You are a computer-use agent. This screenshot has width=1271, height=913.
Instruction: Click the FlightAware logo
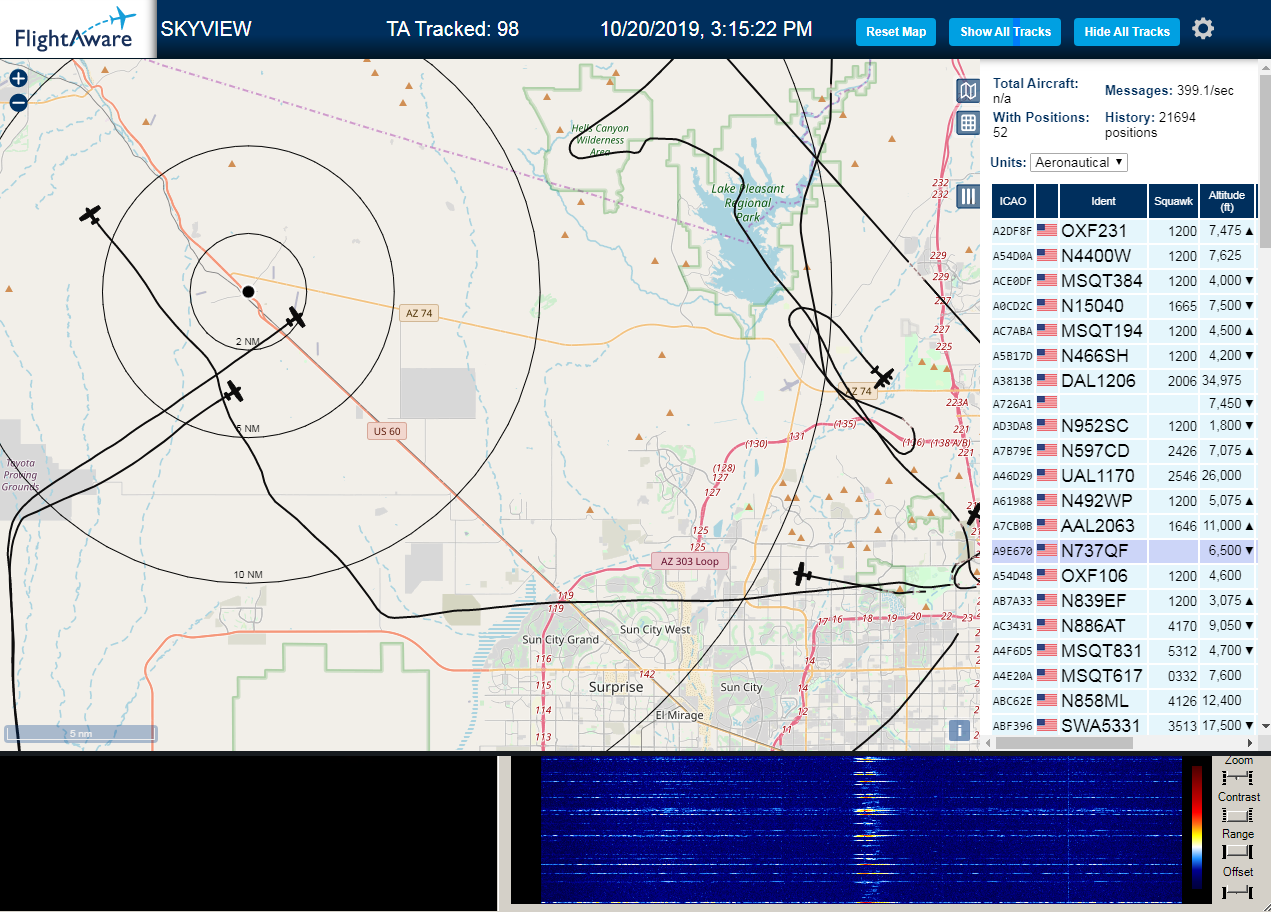coord(77,30)
